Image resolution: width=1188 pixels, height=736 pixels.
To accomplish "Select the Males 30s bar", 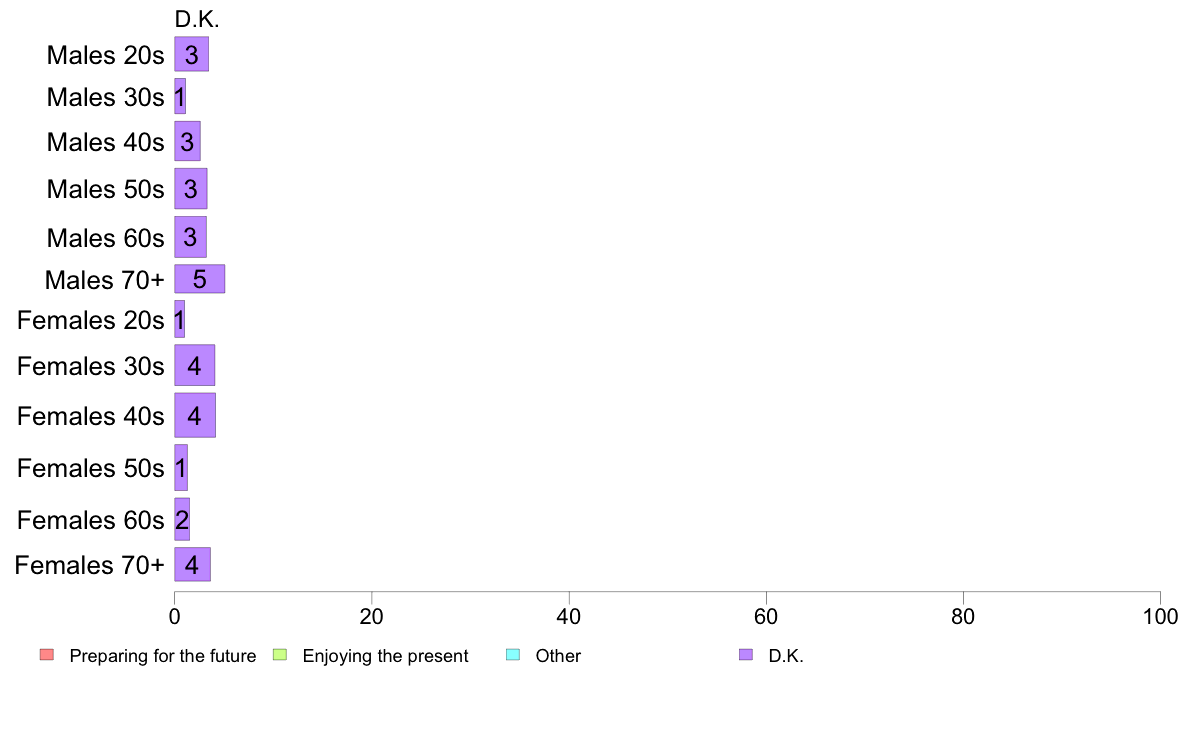I will pyautogui.click(x=180, y=96).
